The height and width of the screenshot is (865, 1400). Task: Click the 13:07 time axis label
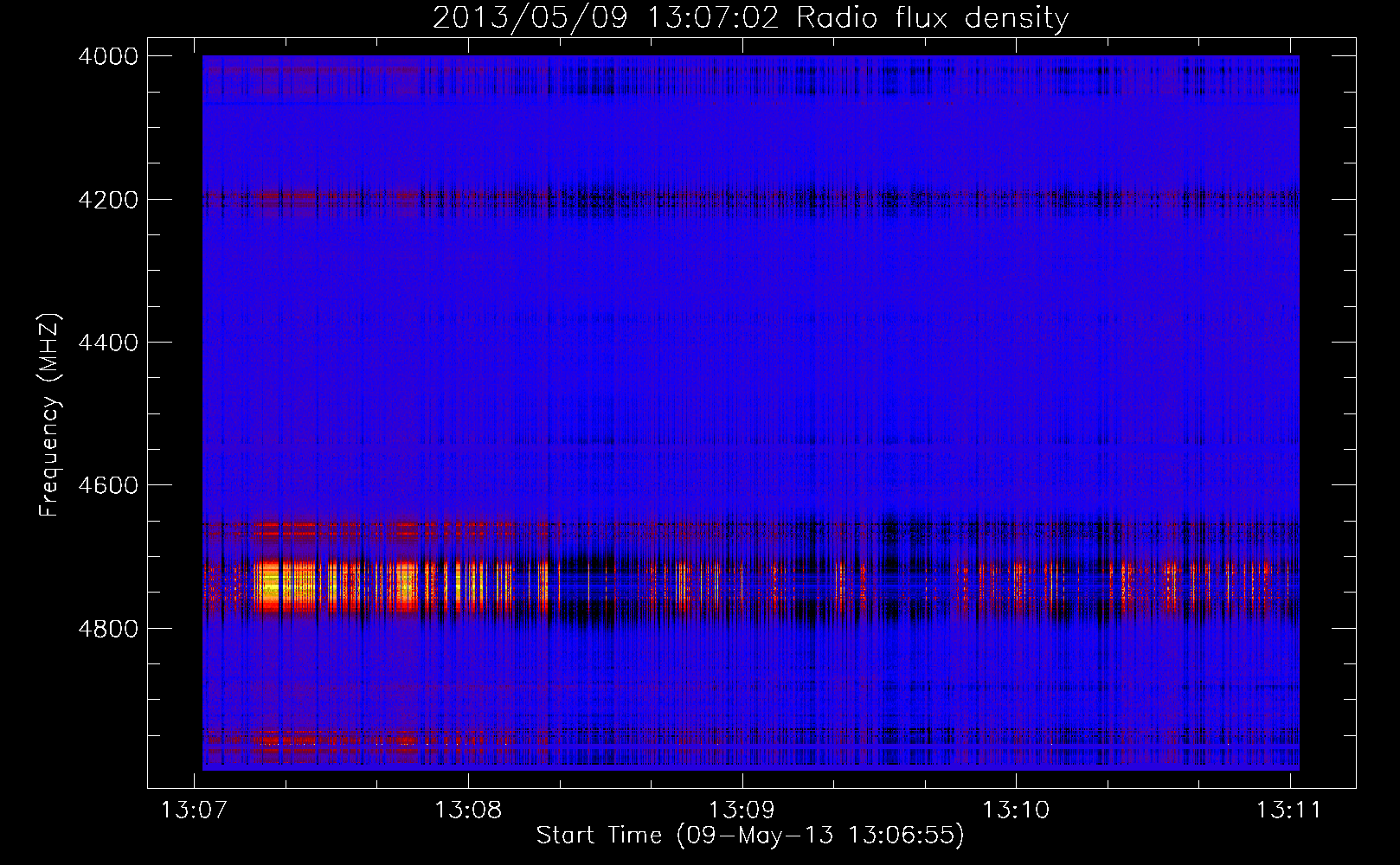[x=195, y=810]
